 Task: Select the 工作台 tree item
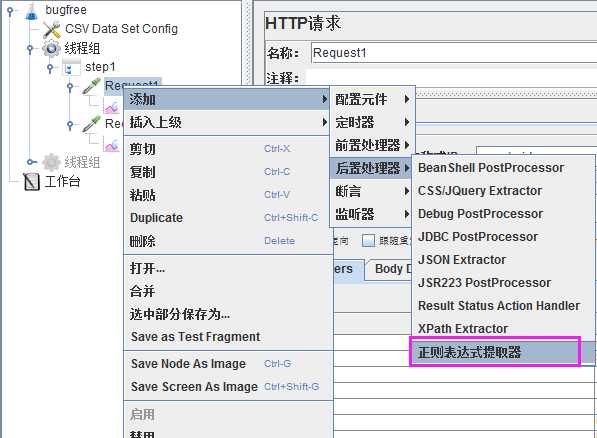(63, 182)
